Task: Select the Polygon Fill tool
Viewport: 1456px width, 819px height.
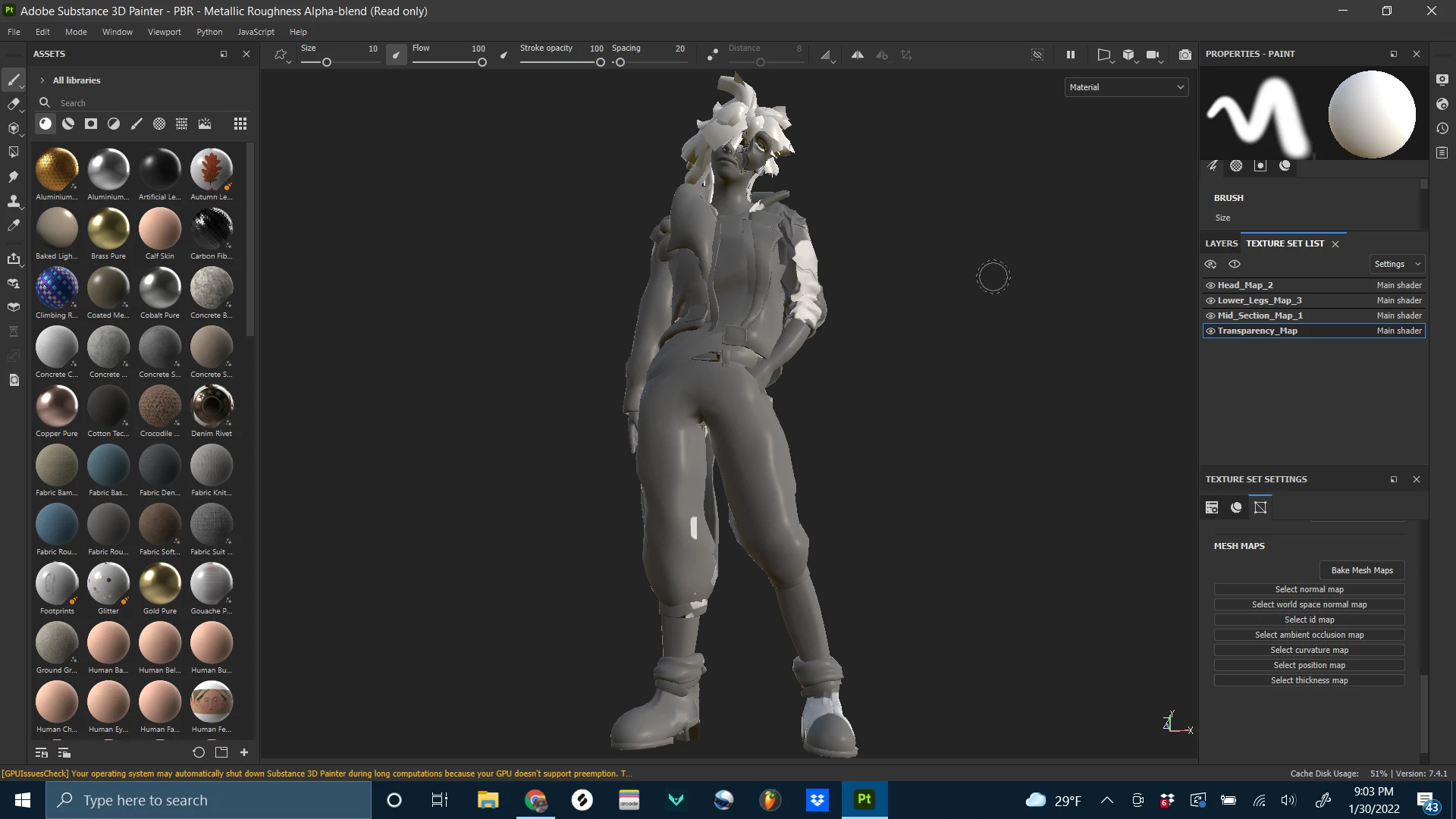Action: click(x=13, y=152)
